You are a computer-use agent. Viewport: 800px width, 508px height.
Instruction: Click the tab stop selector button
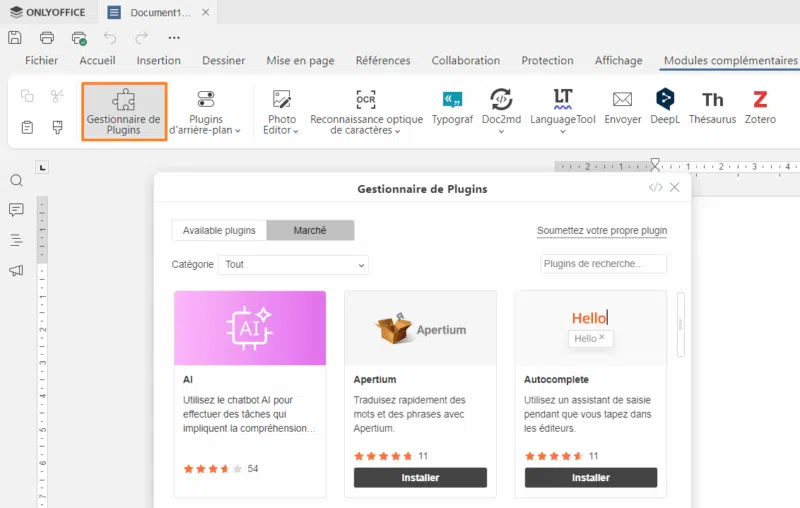[42, 167]
